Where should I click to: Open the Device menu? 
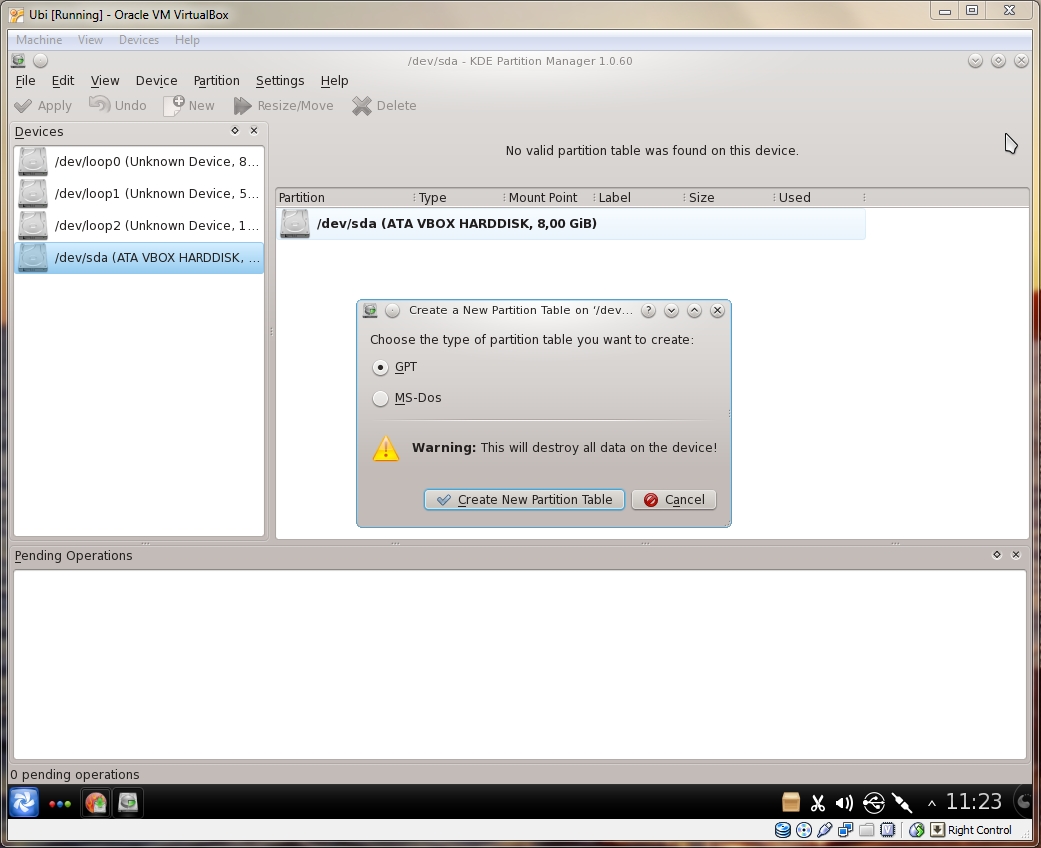click(157, 80)
